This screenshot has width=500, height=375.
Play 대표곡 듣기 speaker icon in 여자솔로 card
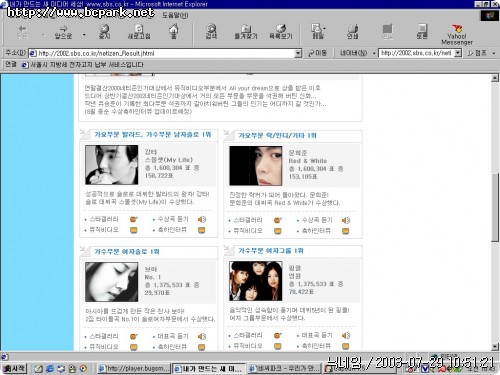coord(201,336)
